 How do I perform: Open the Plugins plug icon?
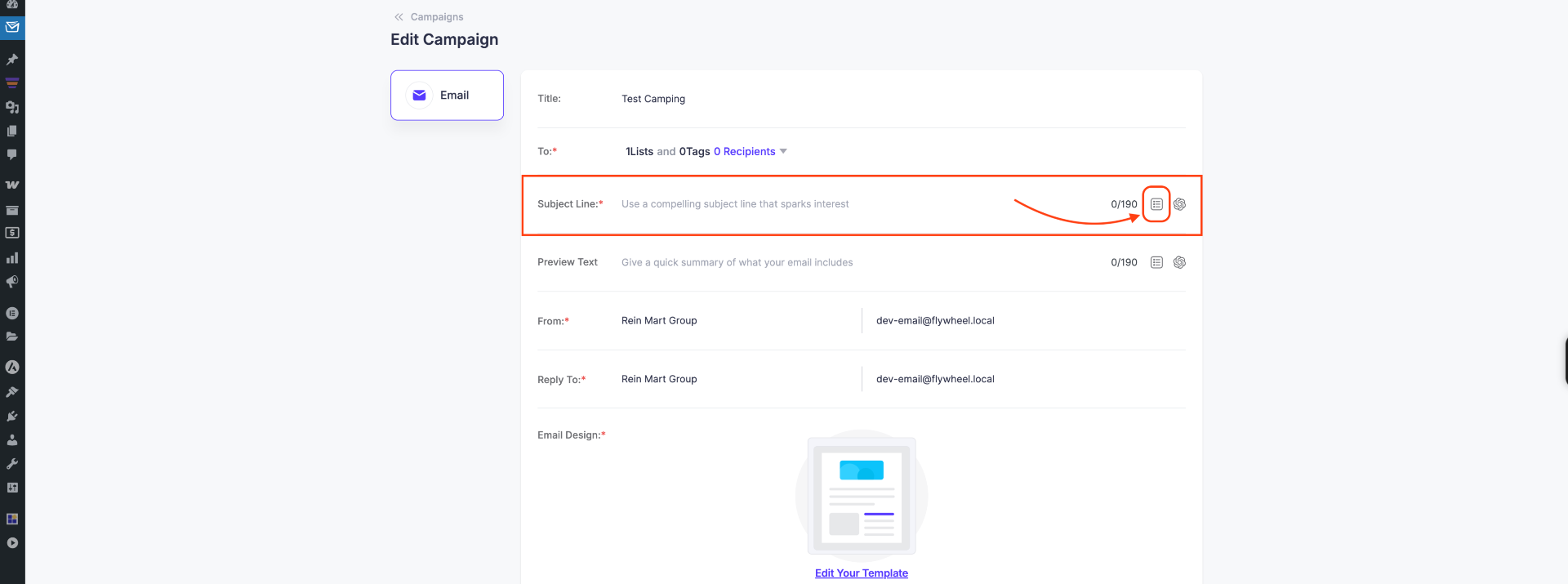click(12, 416)
